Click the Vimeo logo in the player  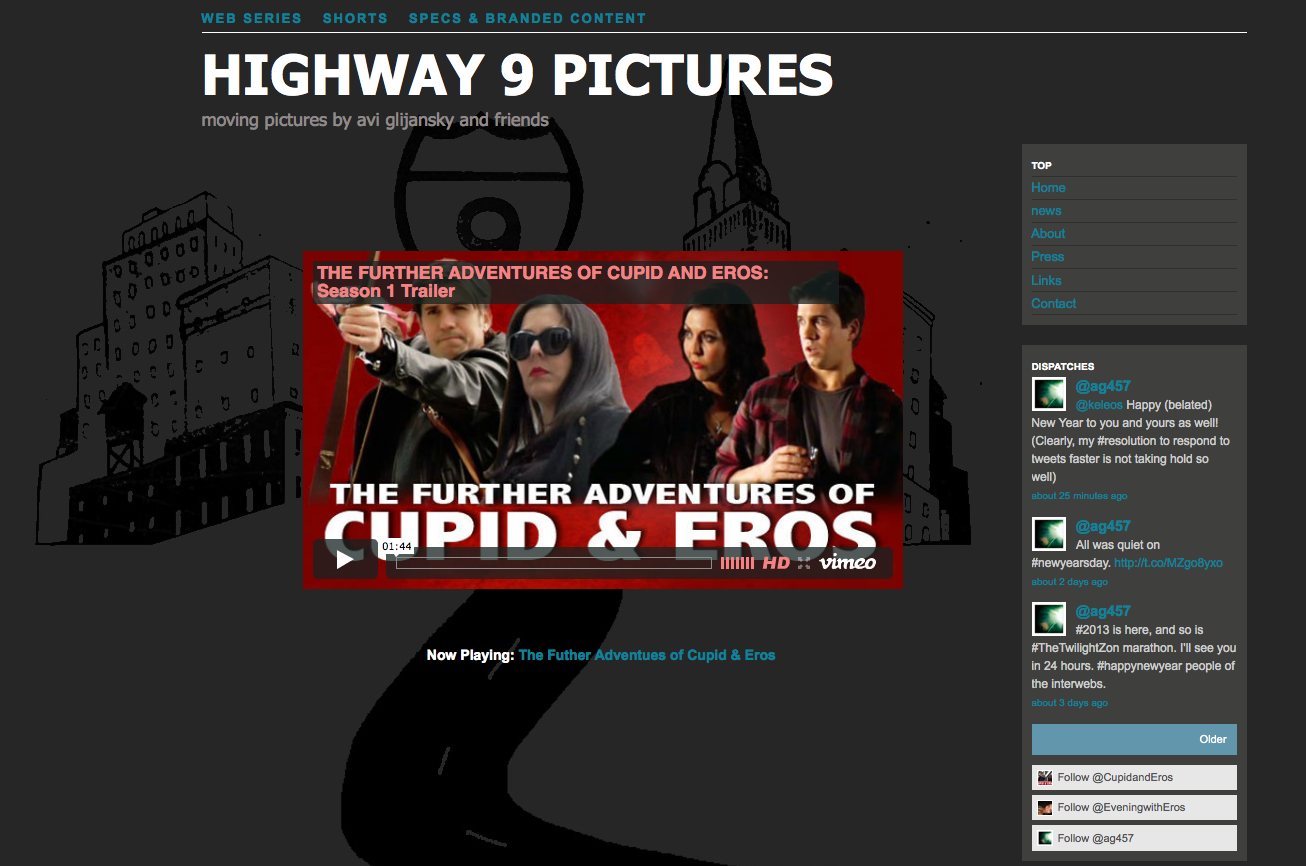[849, 562]
